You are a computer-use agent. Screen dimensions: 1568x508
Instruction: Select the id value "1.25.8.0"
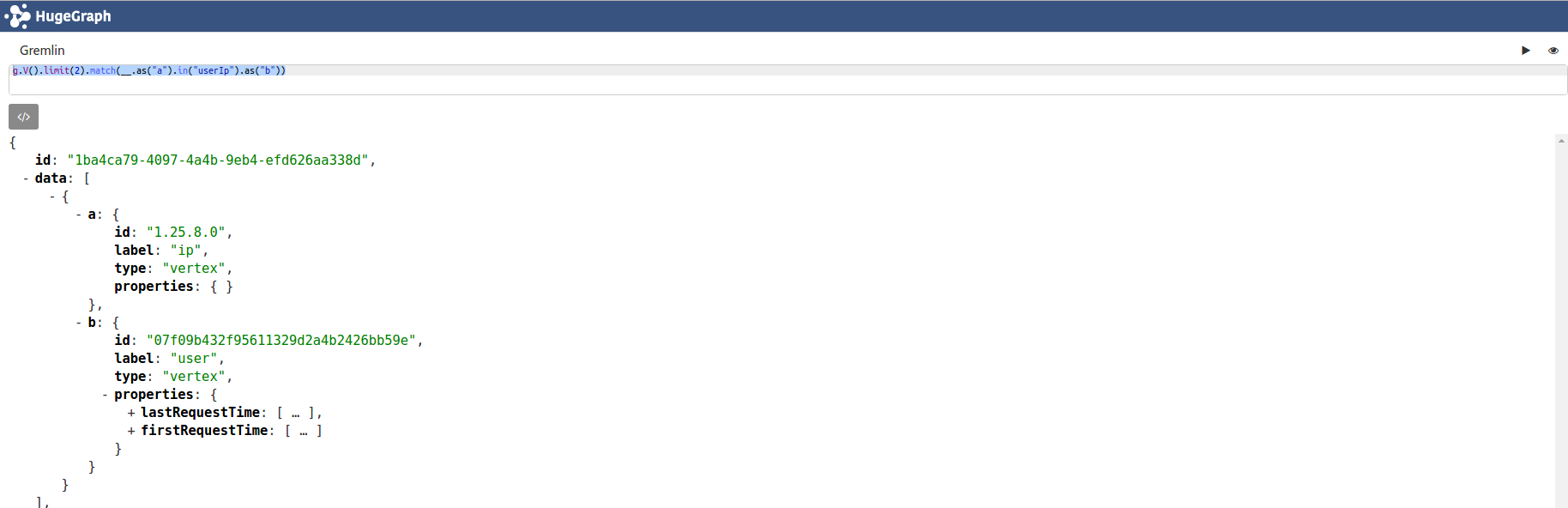click(186, 233)
